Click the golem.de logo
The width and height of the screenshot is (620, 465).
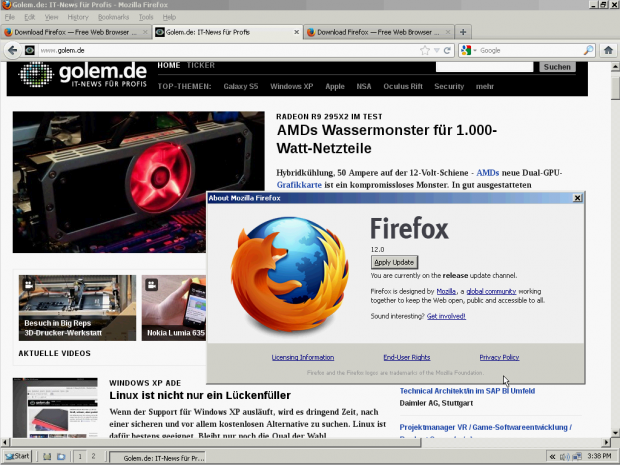[83, 74]
